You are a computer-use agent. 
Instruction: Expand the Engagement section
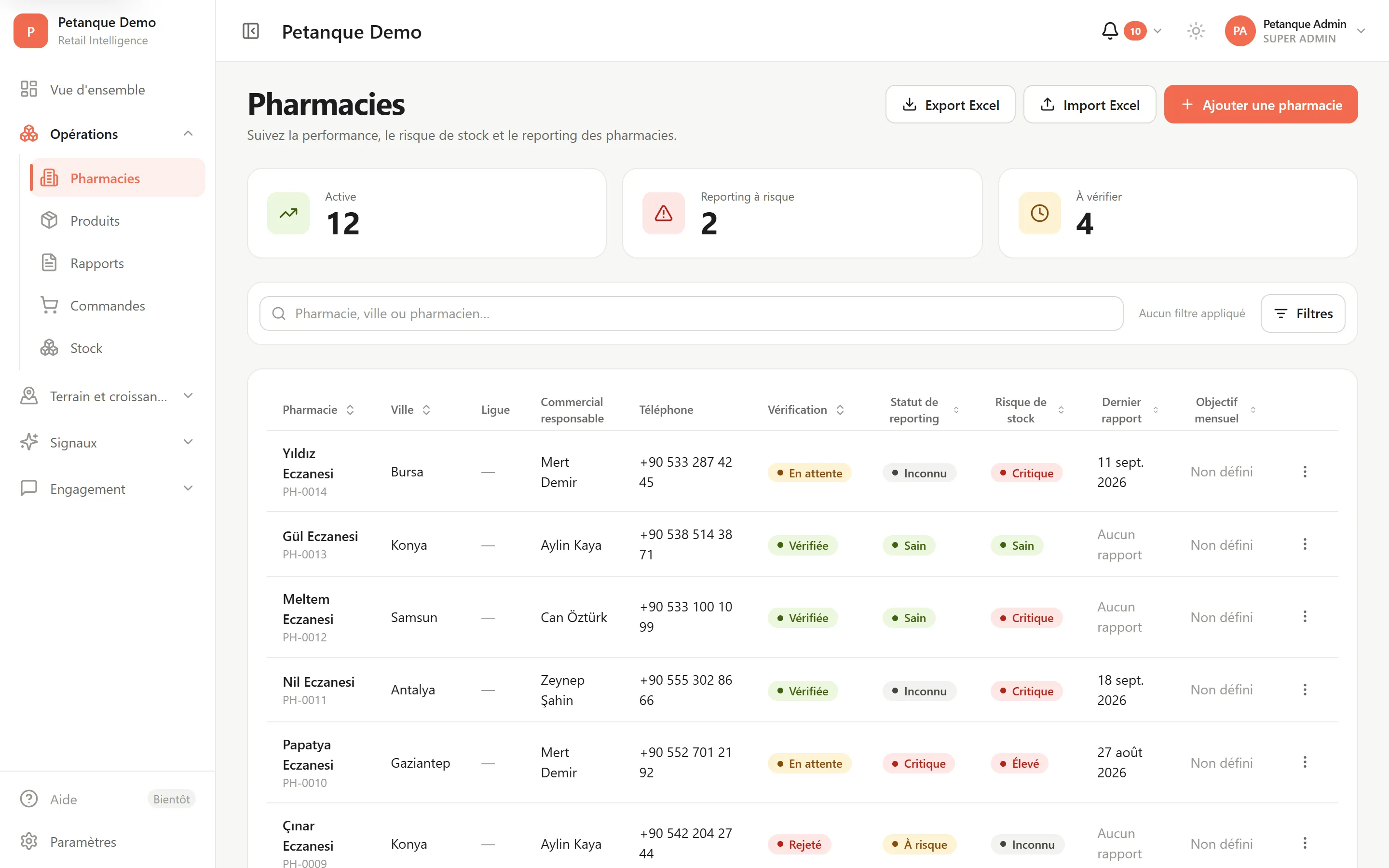tap(188, 488)
